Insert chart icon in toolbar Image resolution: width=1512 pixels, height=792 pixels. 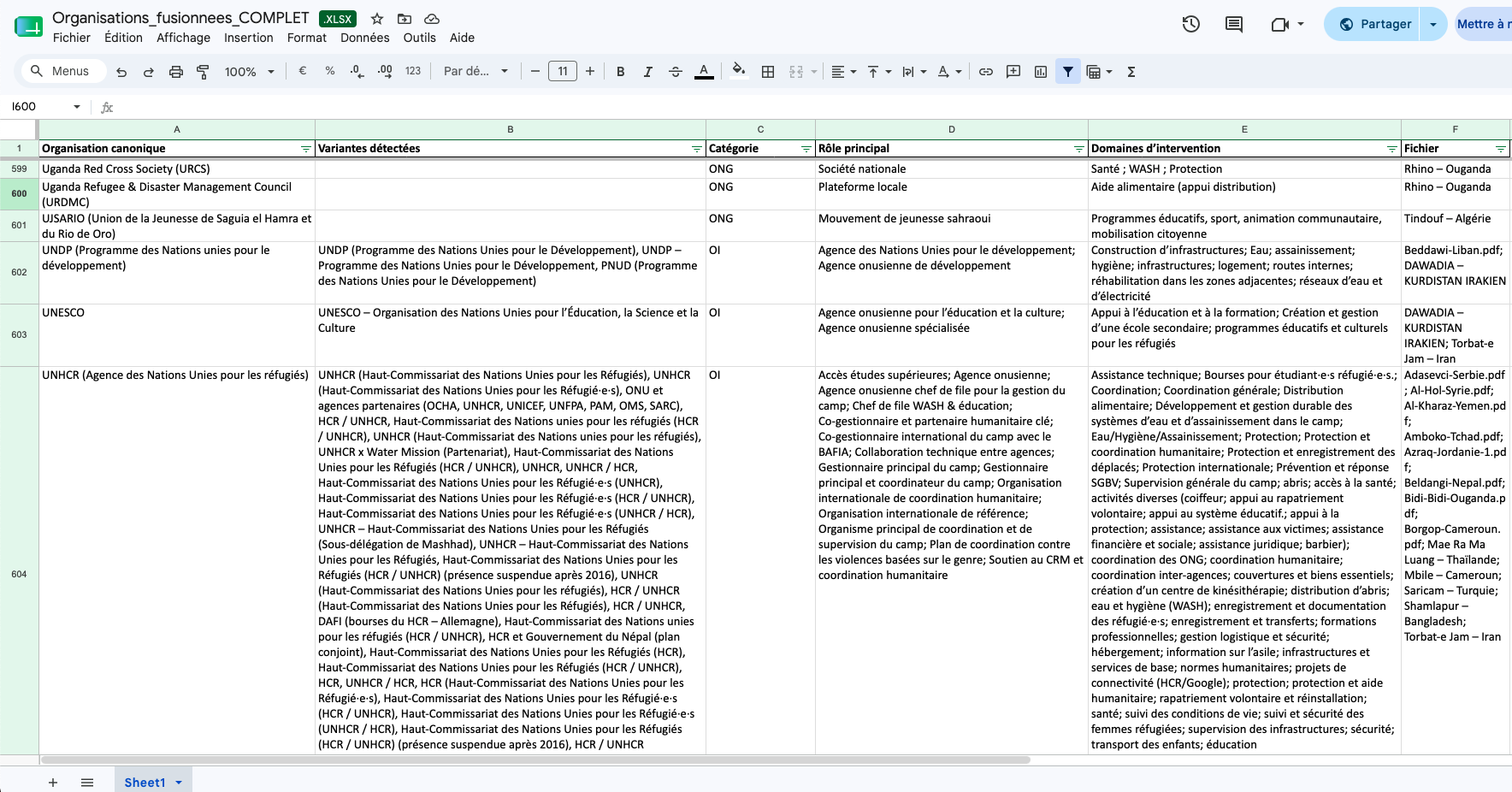[x=1041, y=72]
